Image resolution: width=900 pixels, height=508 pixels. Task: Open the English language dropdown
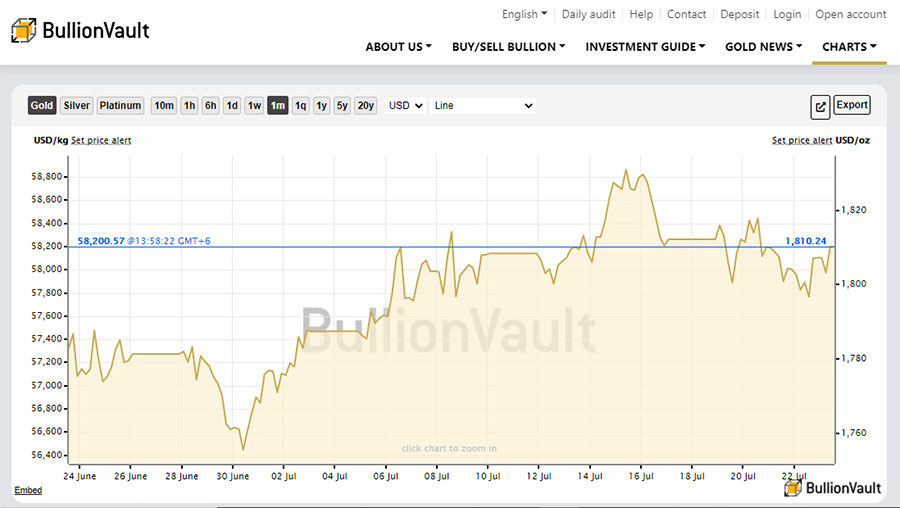click(x=525, y=14)
